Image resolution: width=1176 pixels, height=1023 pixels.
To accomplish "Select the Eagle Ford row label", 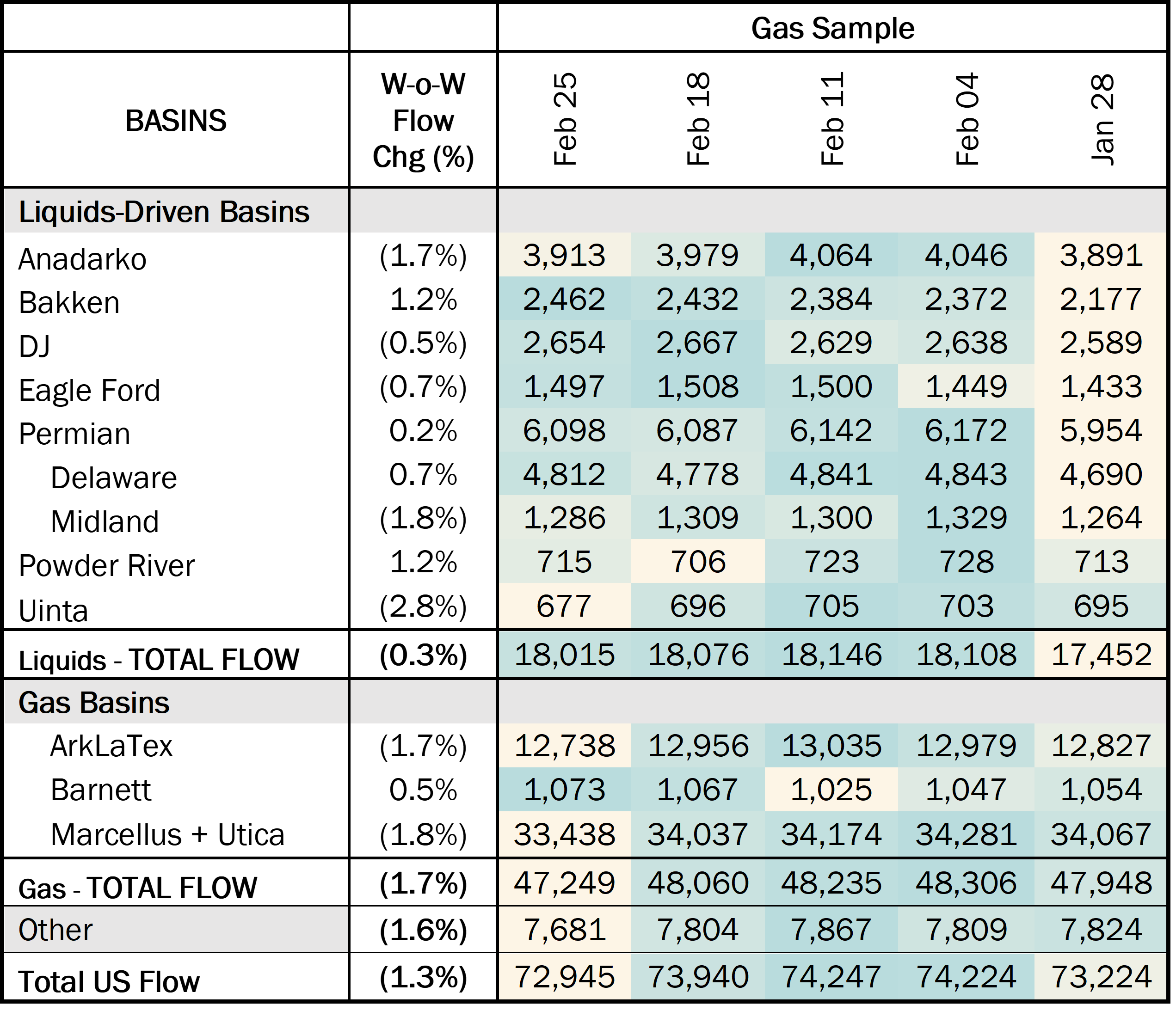I will pos(89,391).
